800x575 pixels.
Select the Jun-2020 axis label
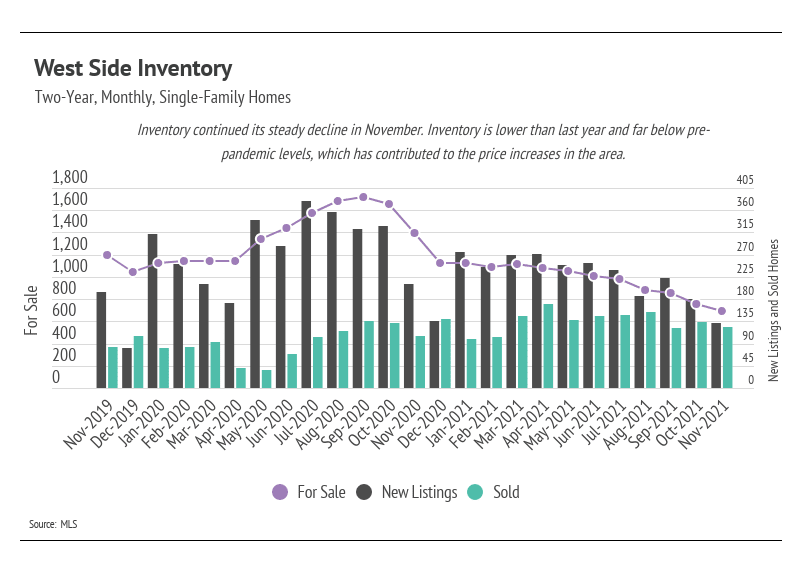click(268, 423)
